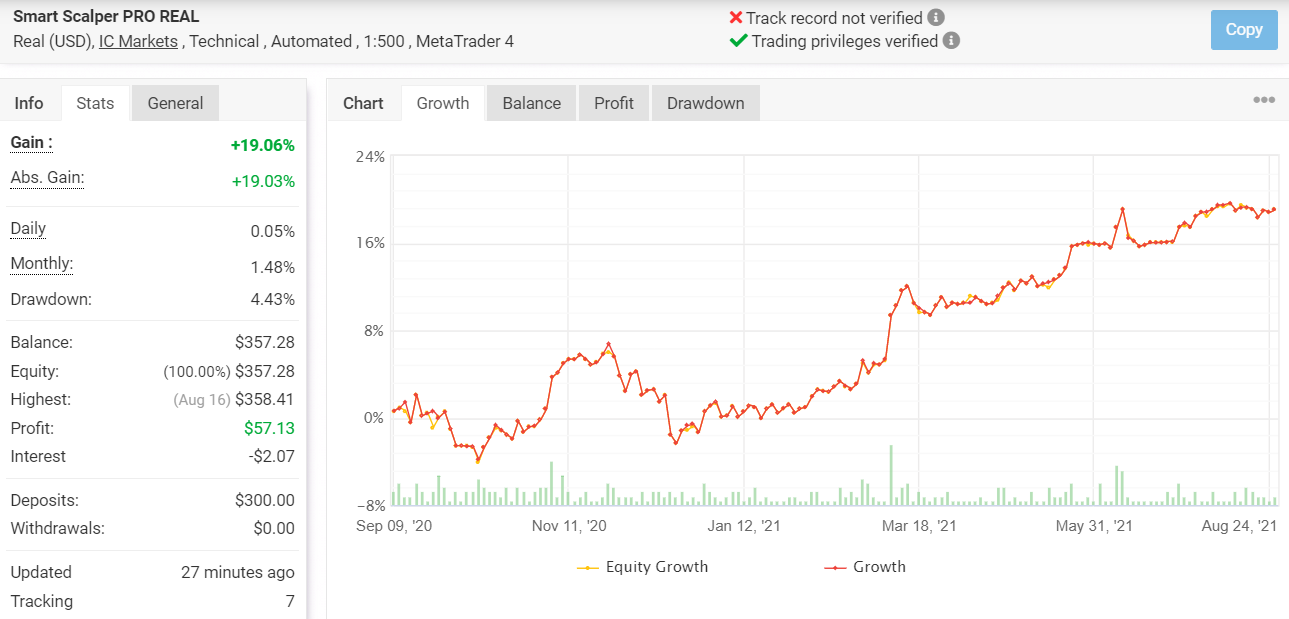Select the Info tab
This screenshot has height=619, width=1289.
30,102
